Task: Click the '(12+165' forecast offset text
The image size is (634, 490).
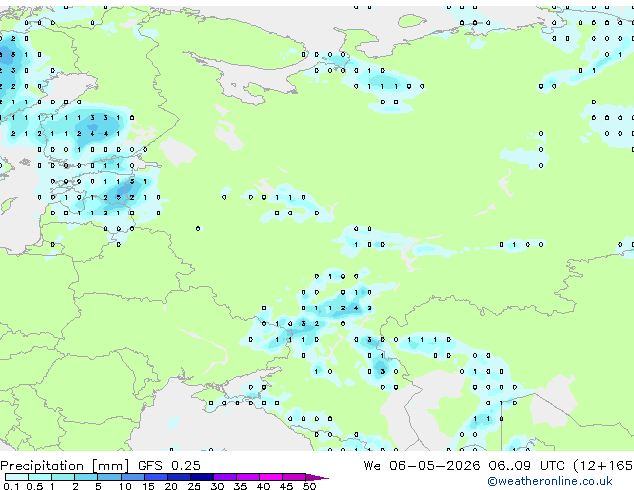Action: click(x=603, y=466)
